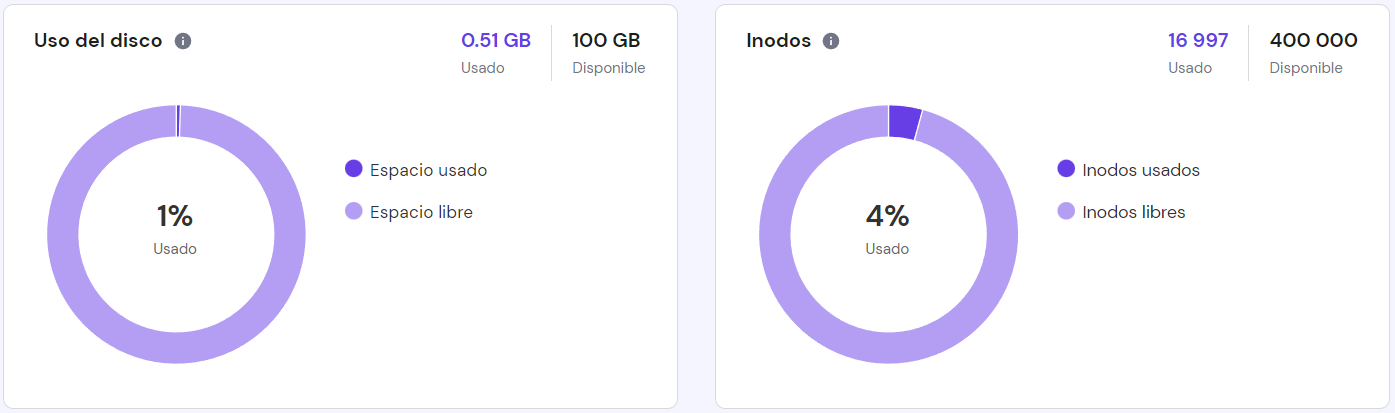Toggle the Espacio usado legend label
Viewport: 1395px width, 413px height.
428,170
